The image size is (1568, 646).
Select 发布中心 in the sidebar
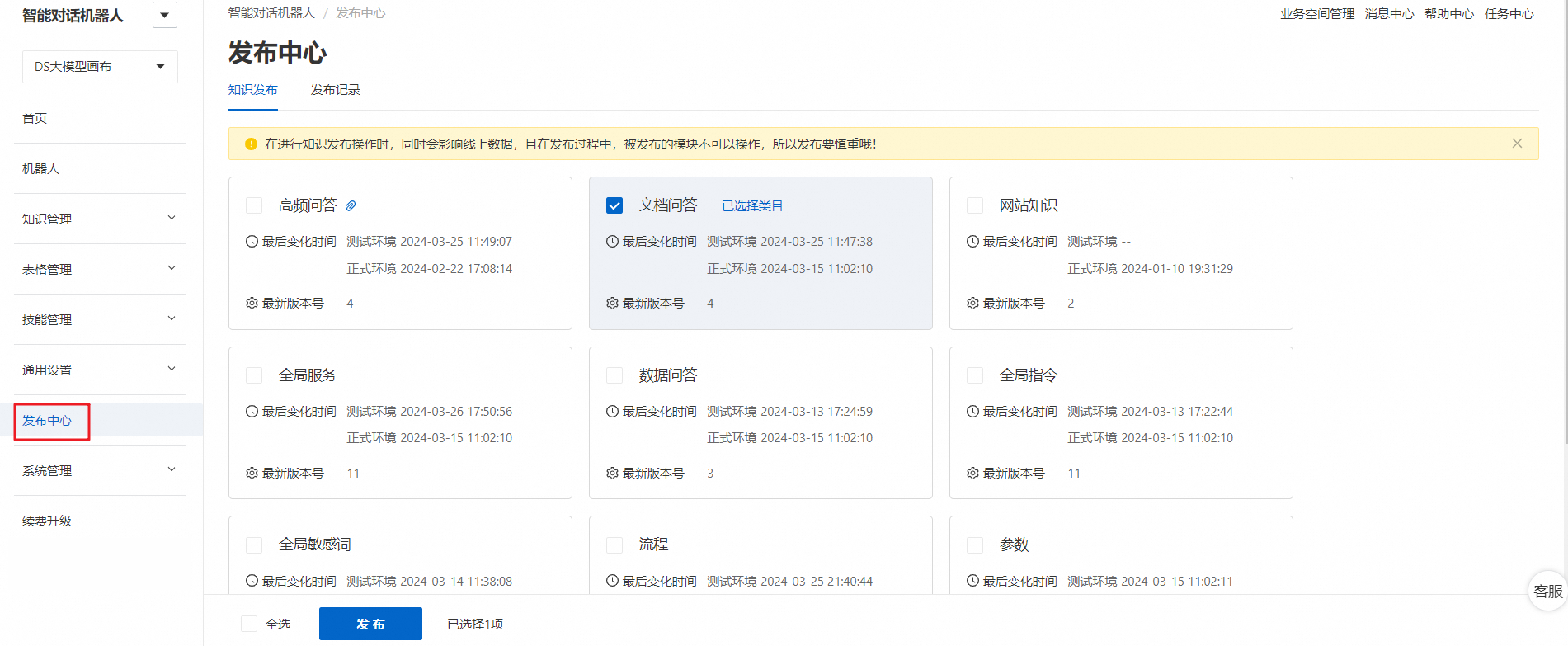[47, 421]
